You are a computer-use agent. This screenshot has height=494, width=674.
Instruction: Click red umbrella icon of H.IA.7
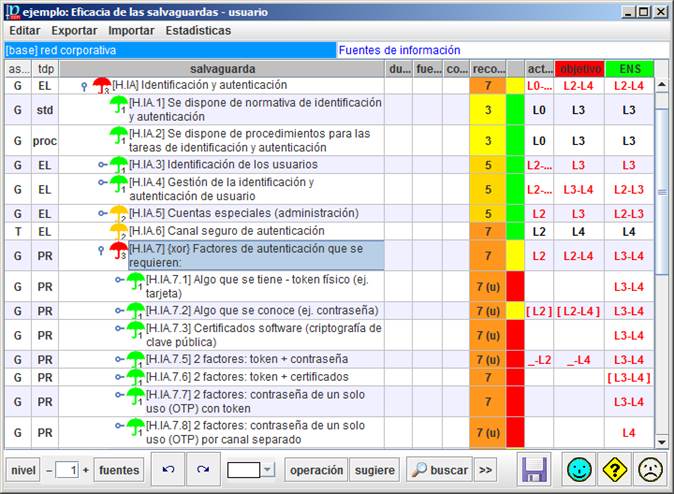point(119,250)
